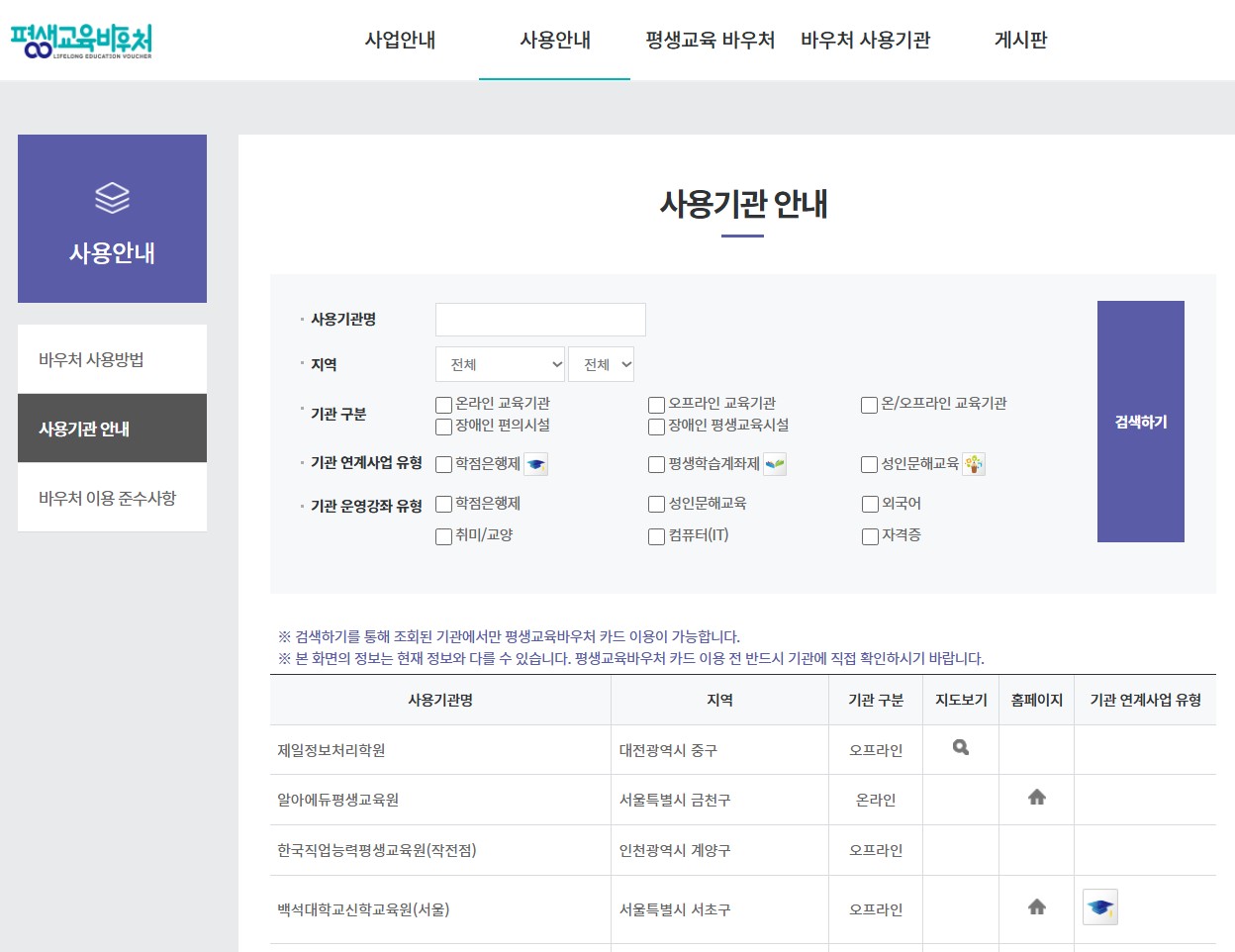This screenshot has height=952, width=1235.
Task: Enable the 온라인 교육기관 checkbox
Action: (442, 404)
